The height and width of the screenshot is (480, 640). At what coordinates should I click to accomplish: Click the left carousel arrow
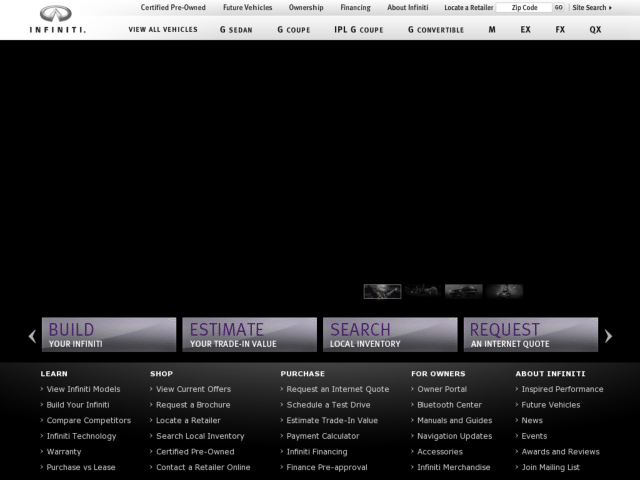click(x=32, y=336)
